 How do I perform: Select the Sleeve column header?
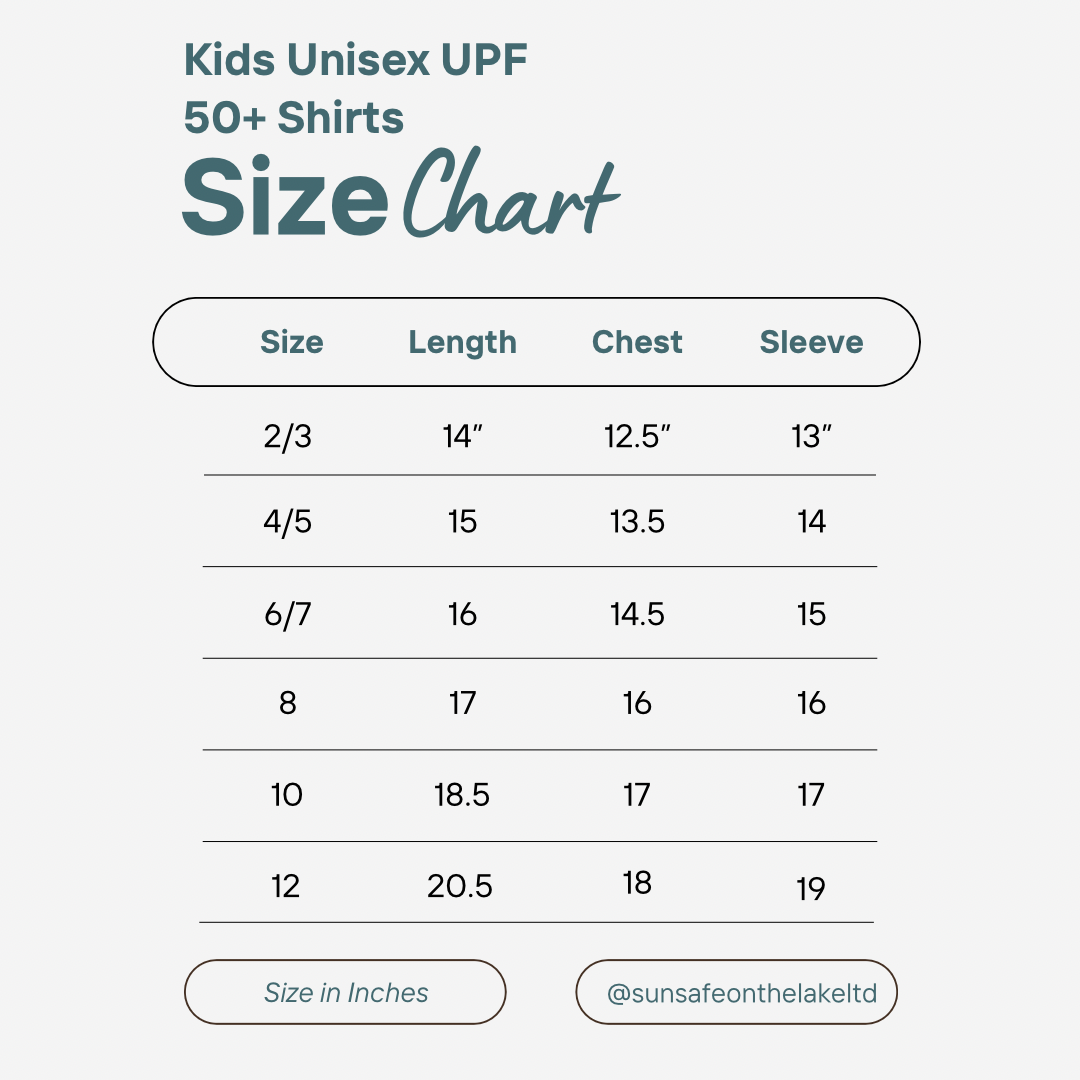click(x=811, y=342)
